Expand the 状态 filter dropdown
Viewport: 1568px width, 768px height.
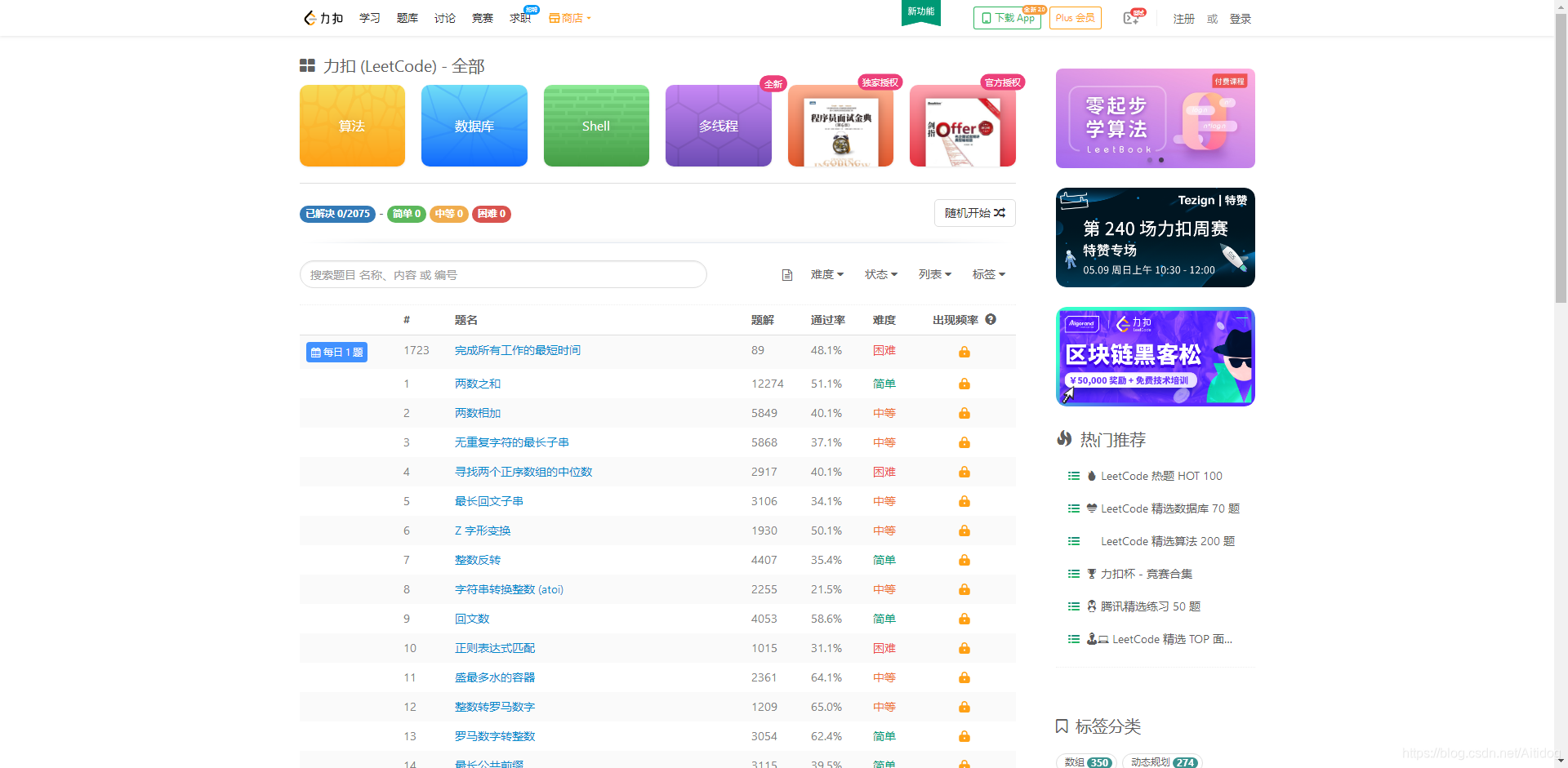pos(881,274)
